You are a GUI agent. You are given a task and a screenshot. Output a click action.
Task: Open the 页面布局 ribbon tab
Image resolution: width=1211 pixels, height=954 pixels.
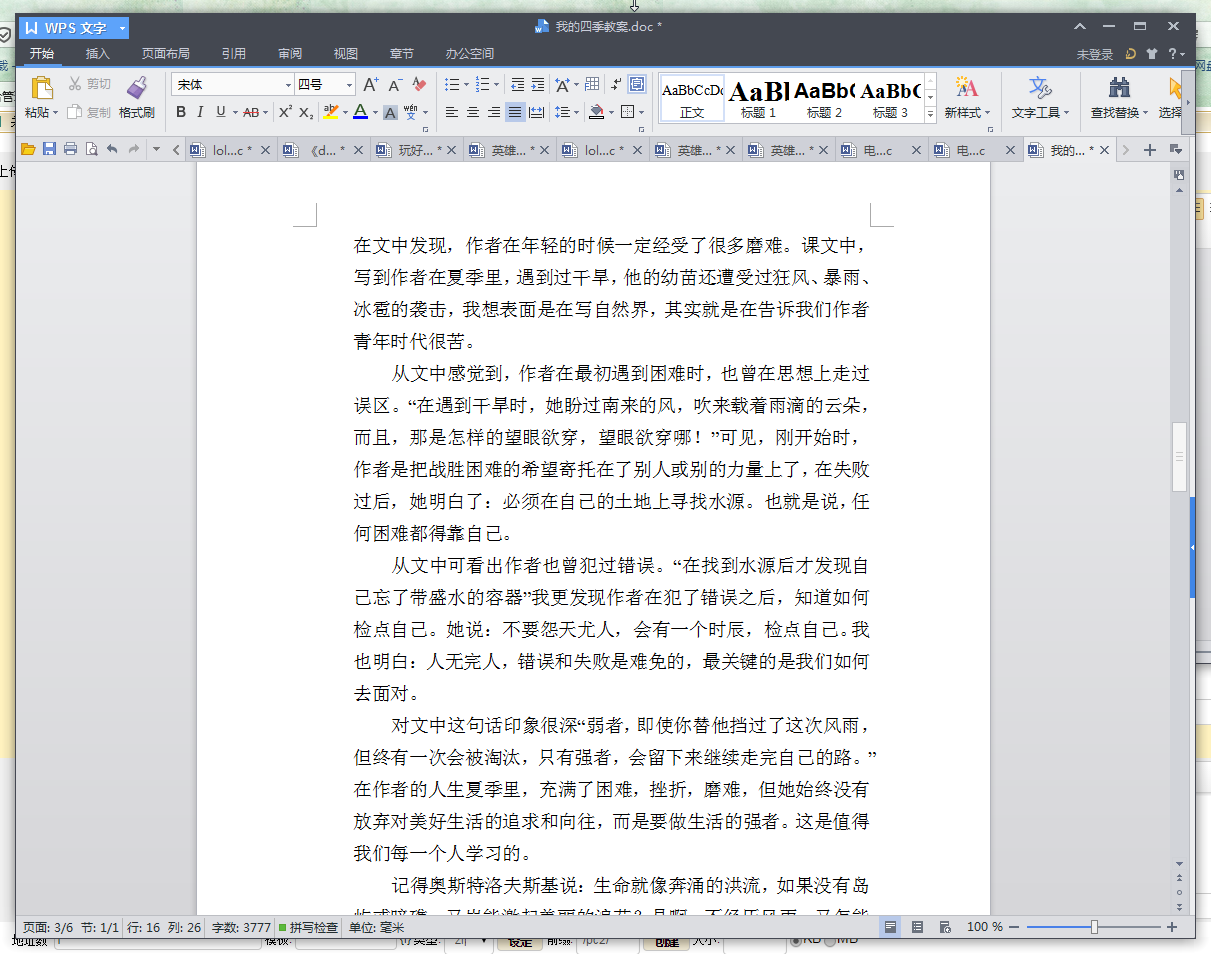point(165,54)
